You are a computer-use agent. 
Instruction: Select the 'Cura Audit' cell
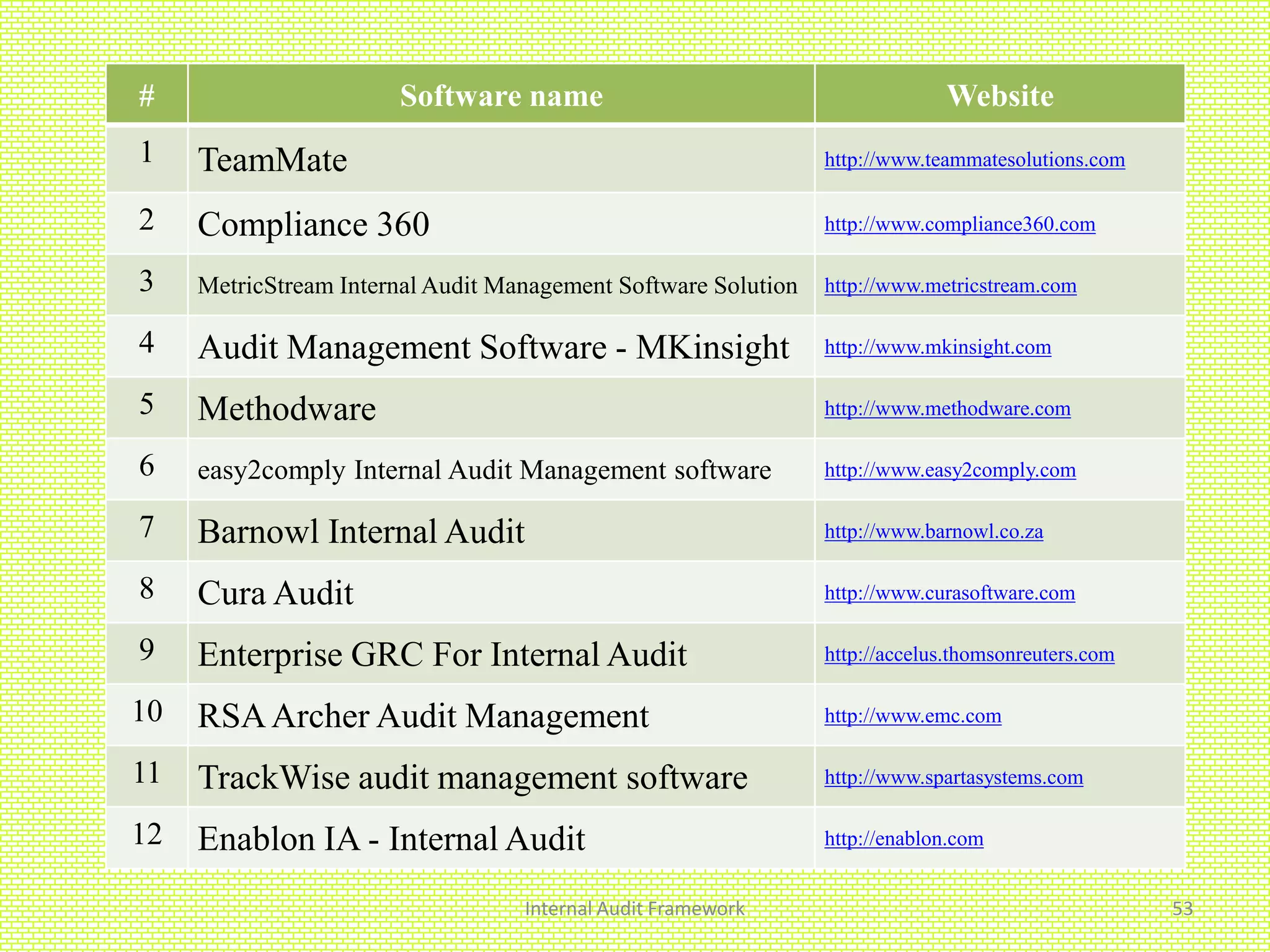[x=501, y=593]
